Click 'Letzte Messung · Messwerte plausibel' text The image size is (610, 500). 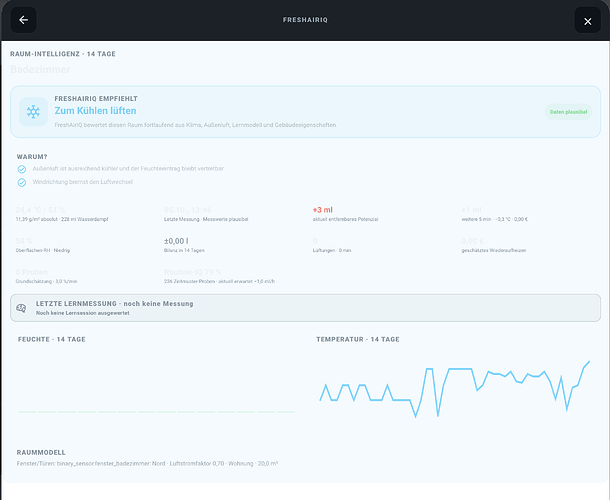click(x=206, y=219)
